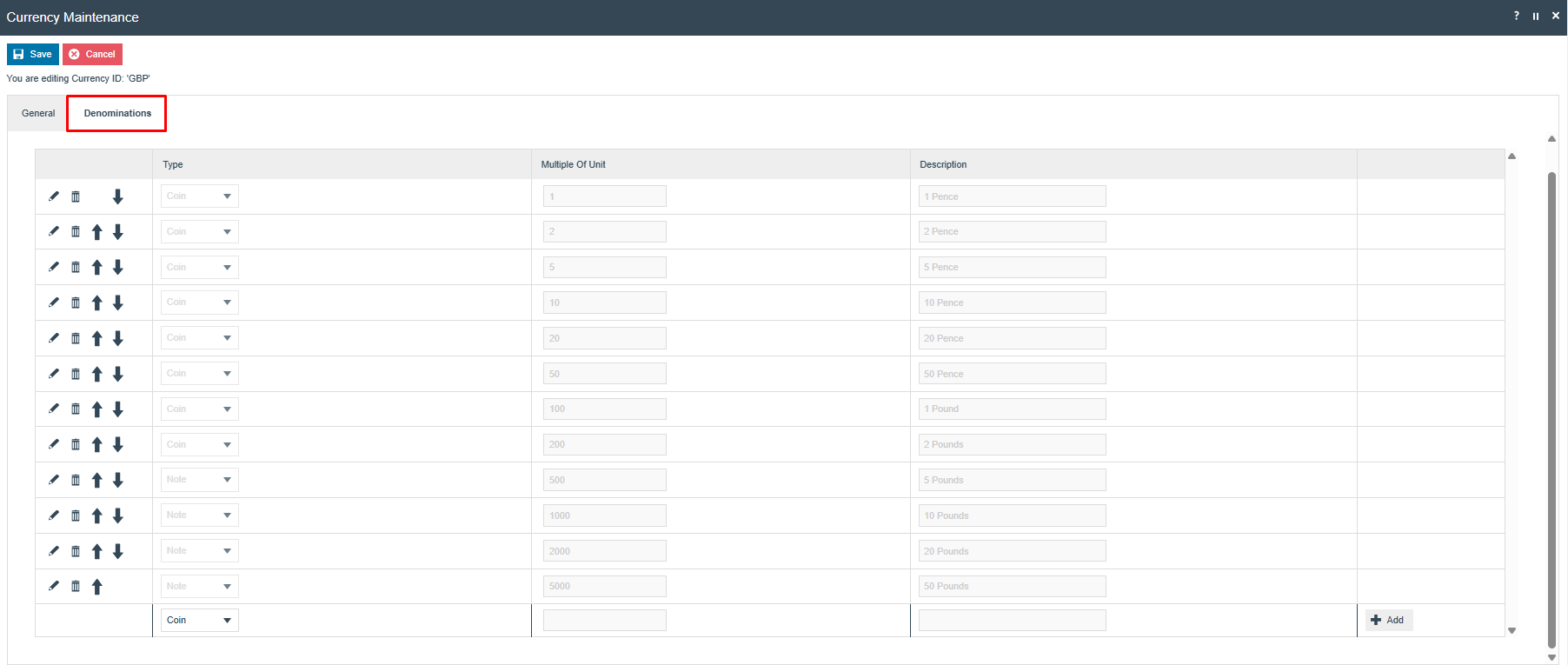This screenshot has width=1568, height=665.
Task: Pause the window using the title bar icon
Action: coord(1536,16)
